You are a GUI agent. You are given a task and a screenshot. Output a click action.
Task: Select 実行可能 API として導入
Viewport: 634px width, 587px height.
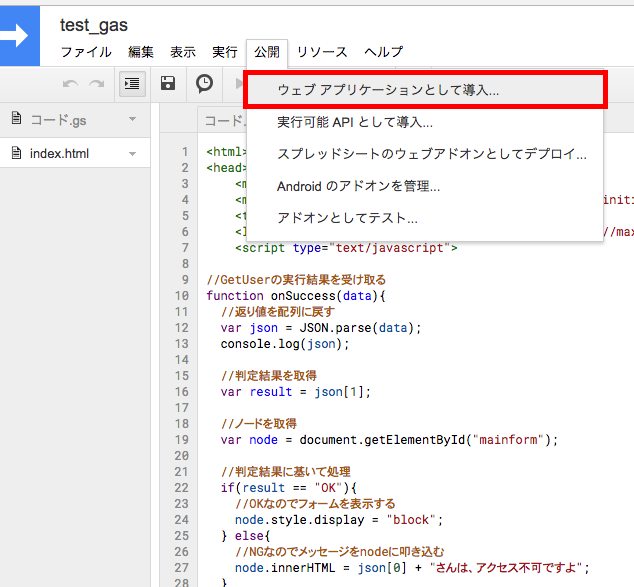[x=425, y=122]
